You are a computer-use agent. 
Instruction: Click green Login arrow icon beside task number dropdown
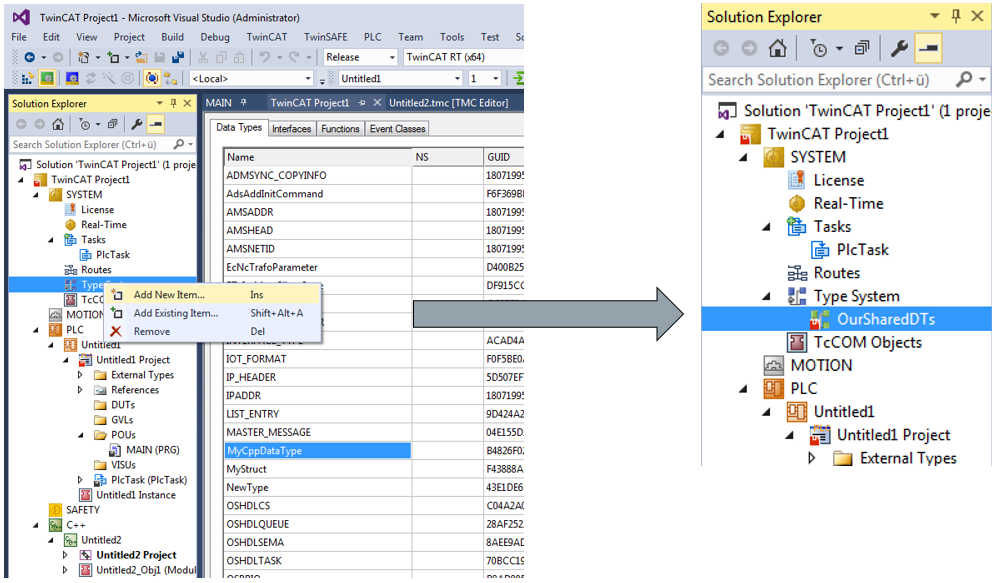point(519,78)
